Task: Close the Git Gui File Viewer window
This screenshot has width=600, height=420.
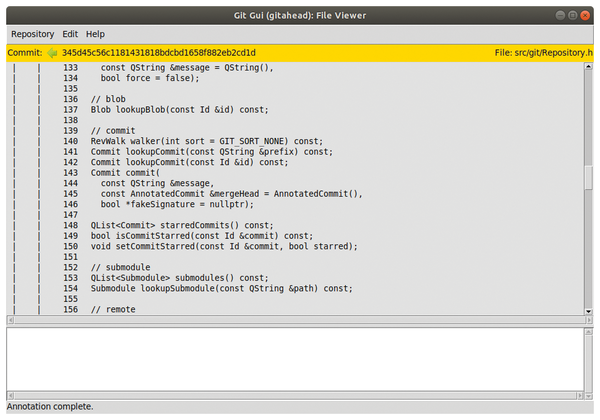Action: 585,15
